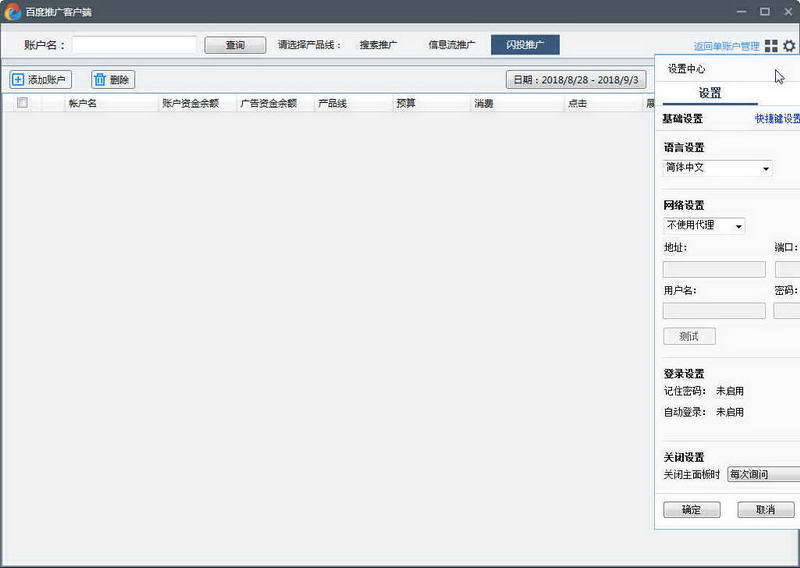Tick the select-all checkbox in table header
800x568 pixels.
pyautogui.click(x=22, y=103)
